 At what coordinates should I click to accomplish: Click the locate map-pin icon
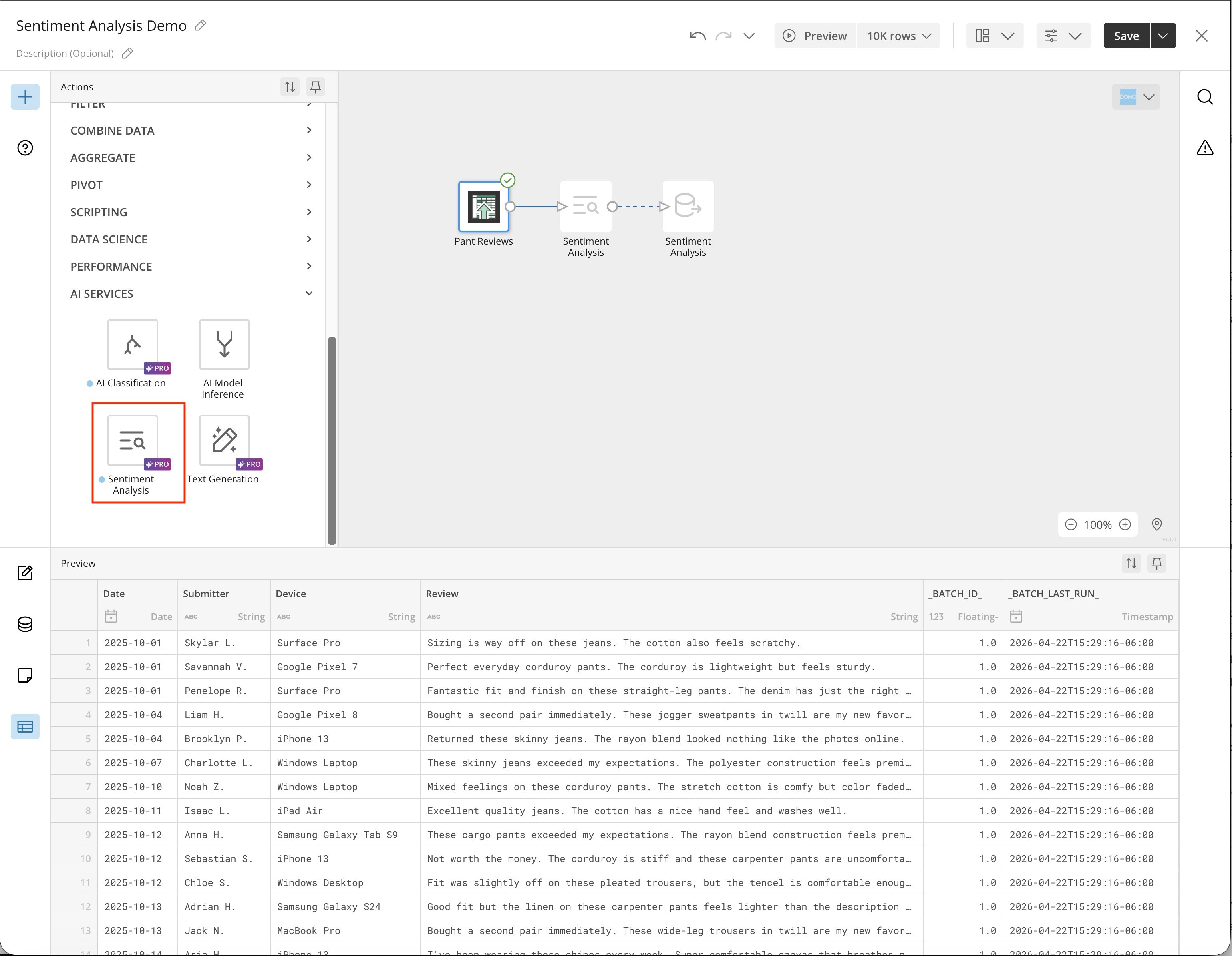coord(1156,524)
